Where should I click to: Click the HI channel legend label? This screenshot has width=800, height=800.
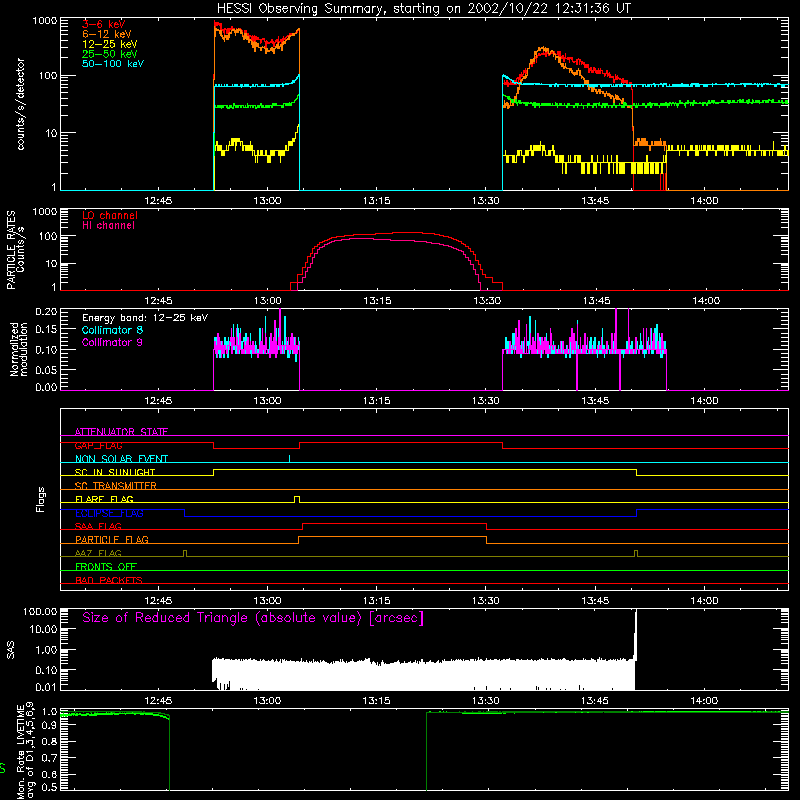point(108,225)
